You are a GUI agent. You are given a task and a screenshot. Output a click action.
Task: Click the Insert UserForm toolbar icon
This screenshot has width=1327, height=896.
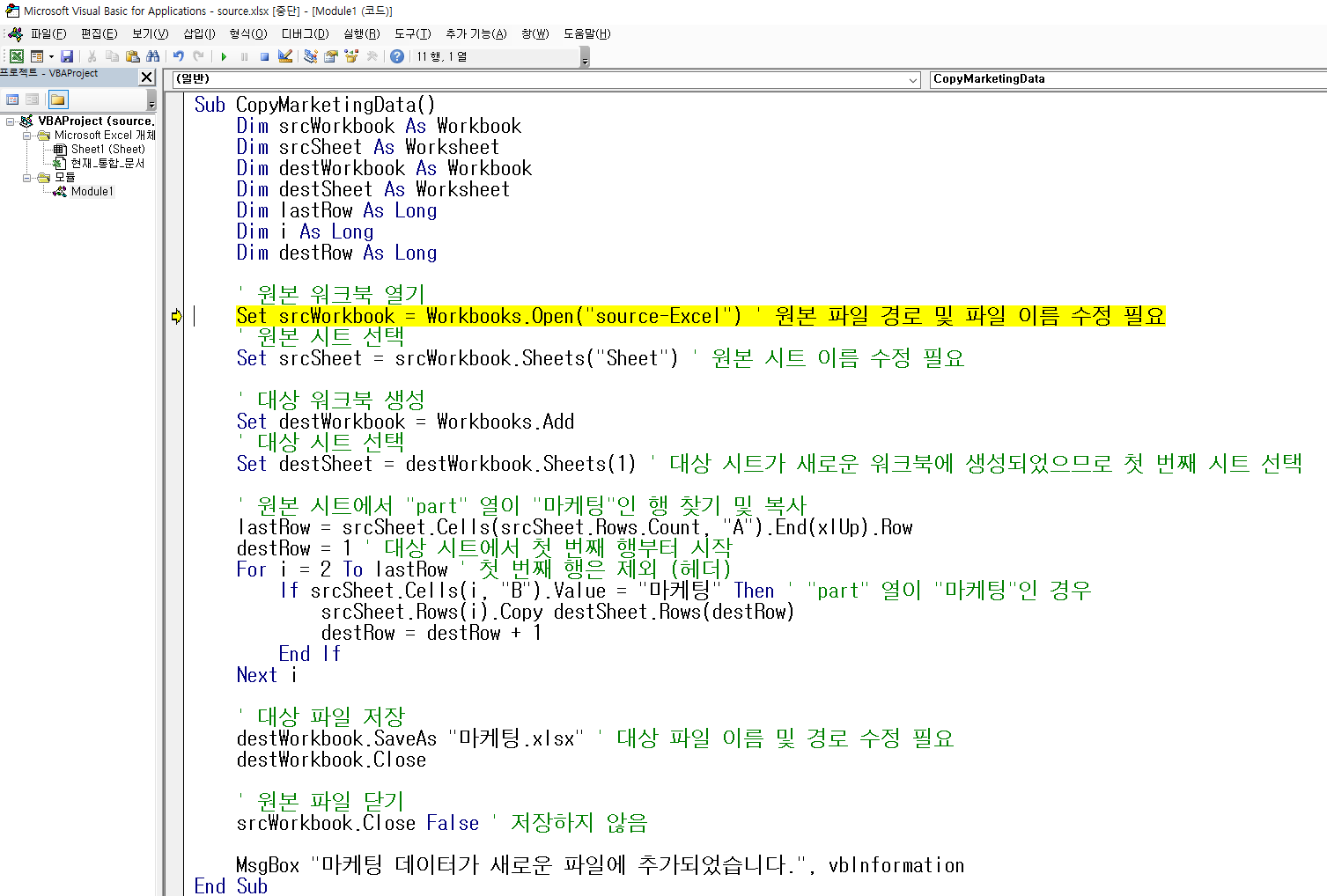click(37, 56)
